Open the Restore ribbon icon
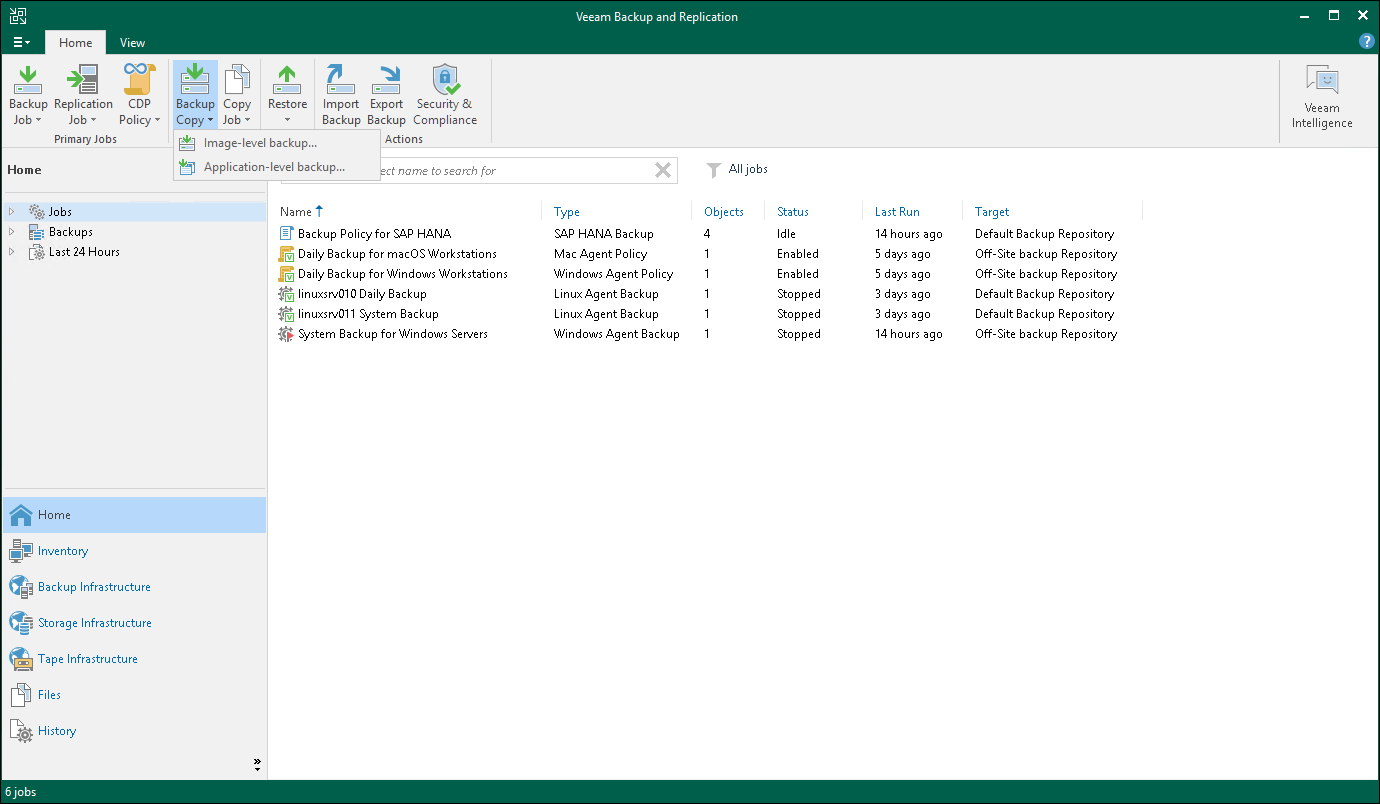This screenshot has height=804, width=1380. [x=287, y=94]
